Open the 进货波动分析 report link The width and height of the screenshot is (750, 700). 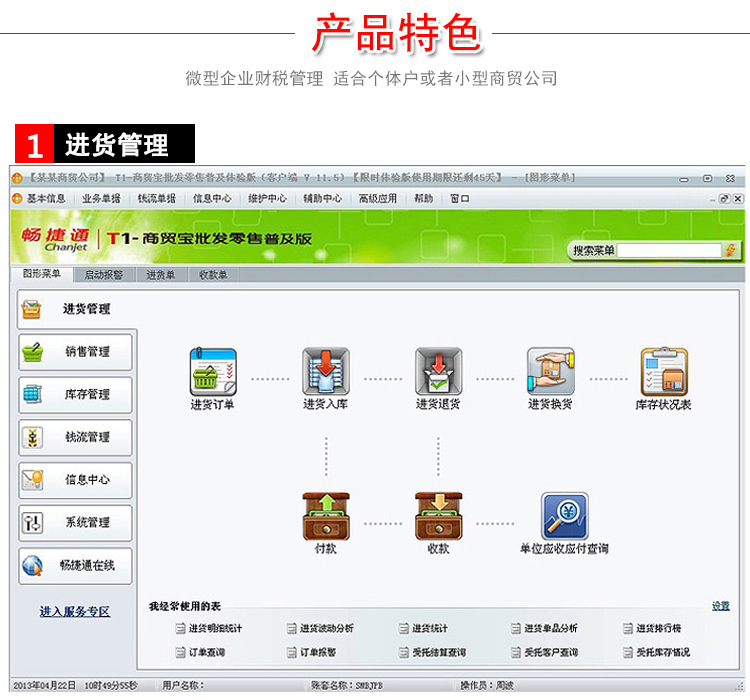tap(327, 628)
